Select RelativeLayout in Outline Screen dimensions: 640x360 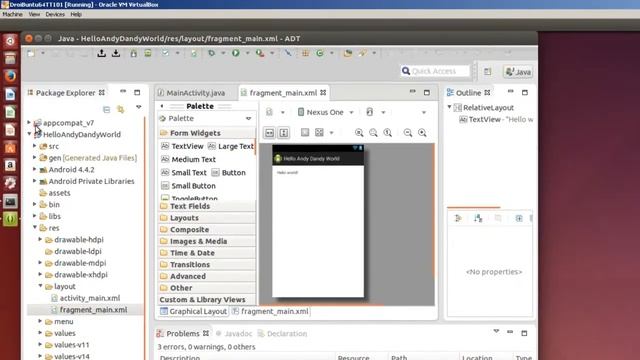[484, 108]
